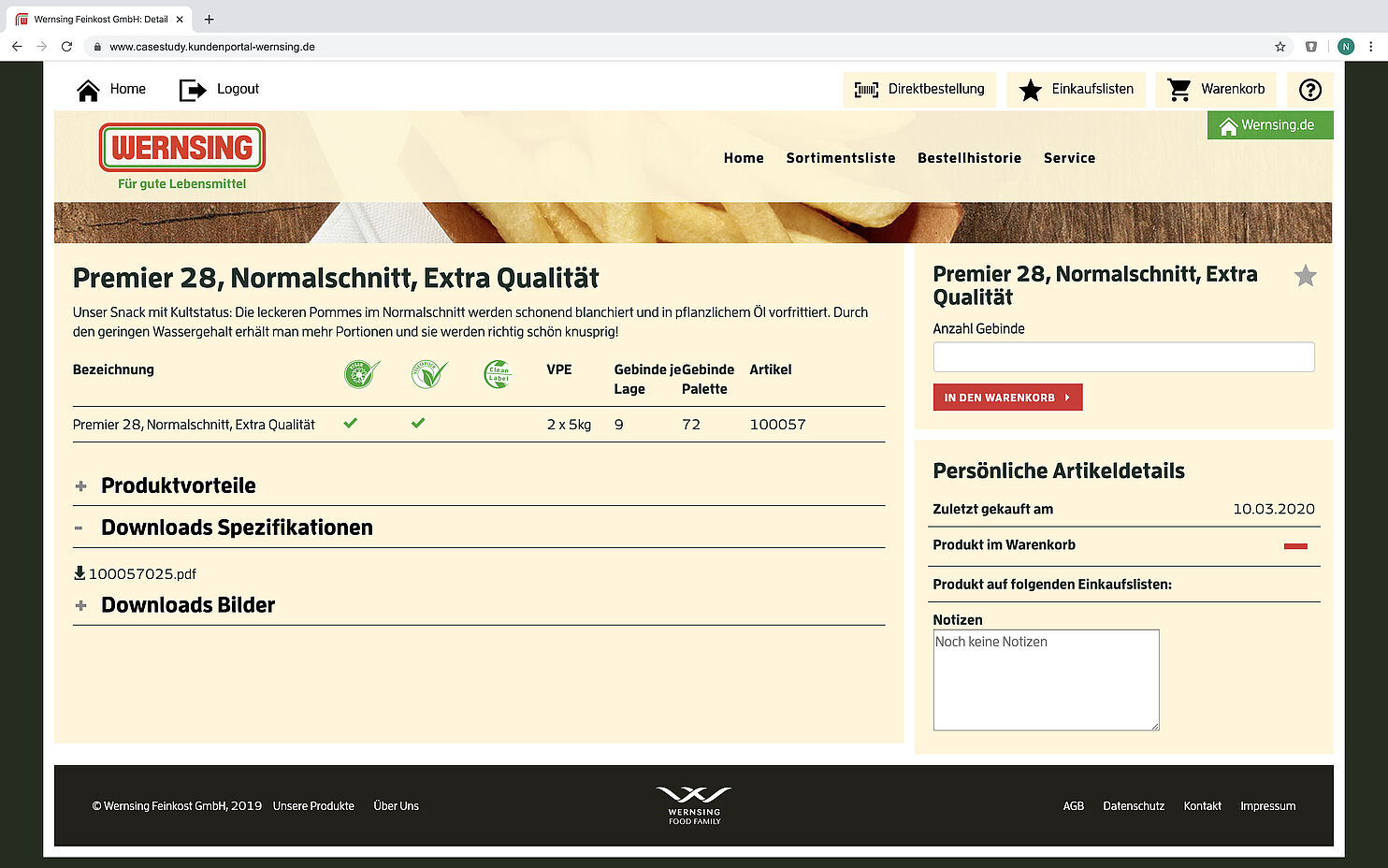This screenshot has width=1388, height=868.
Task: Click IN DEN WARENKORB button
Action: 1007,398
